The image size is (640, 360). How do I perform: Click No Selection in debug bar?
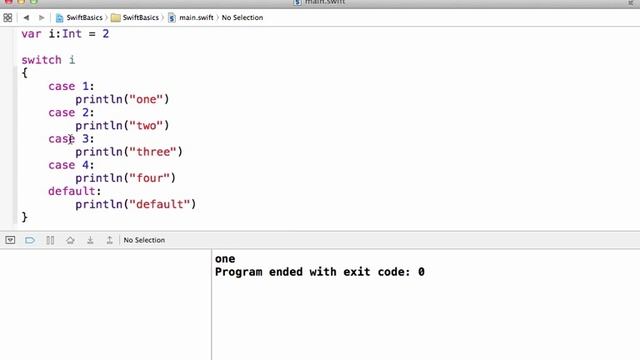click(x=144, y=240)
